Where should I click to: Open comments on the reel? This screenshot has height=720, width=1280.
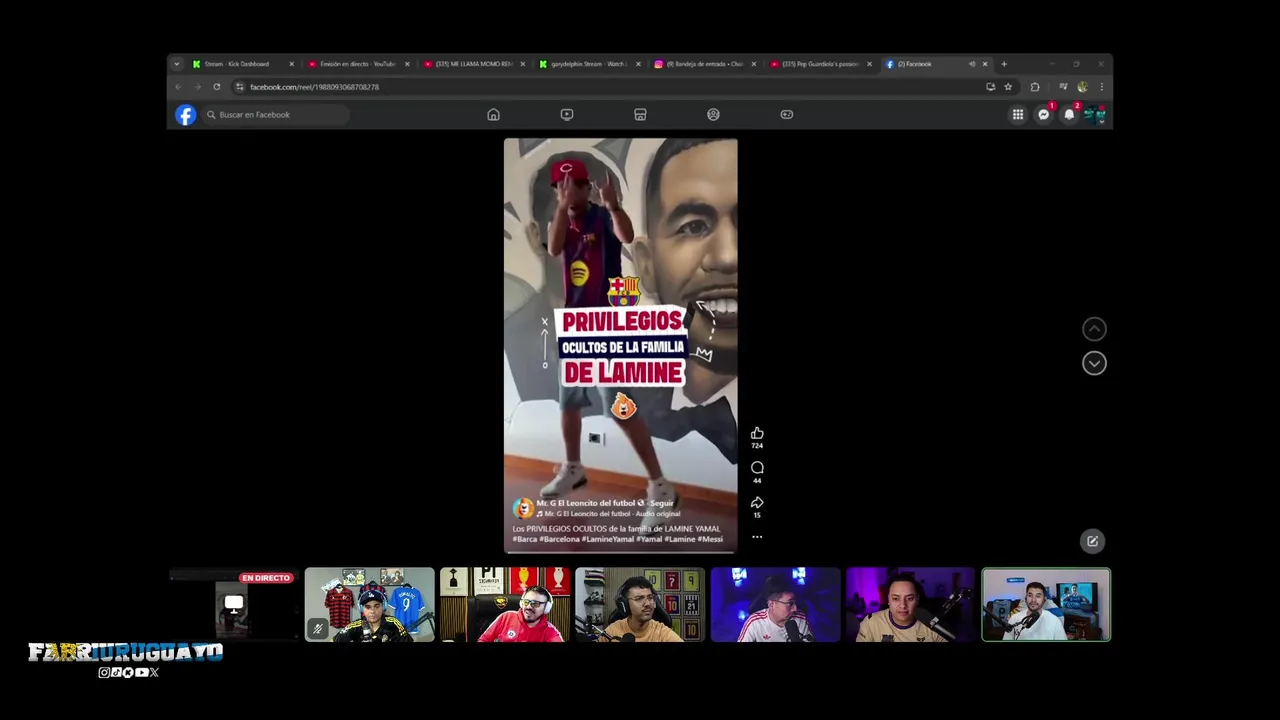coord(757,468)
